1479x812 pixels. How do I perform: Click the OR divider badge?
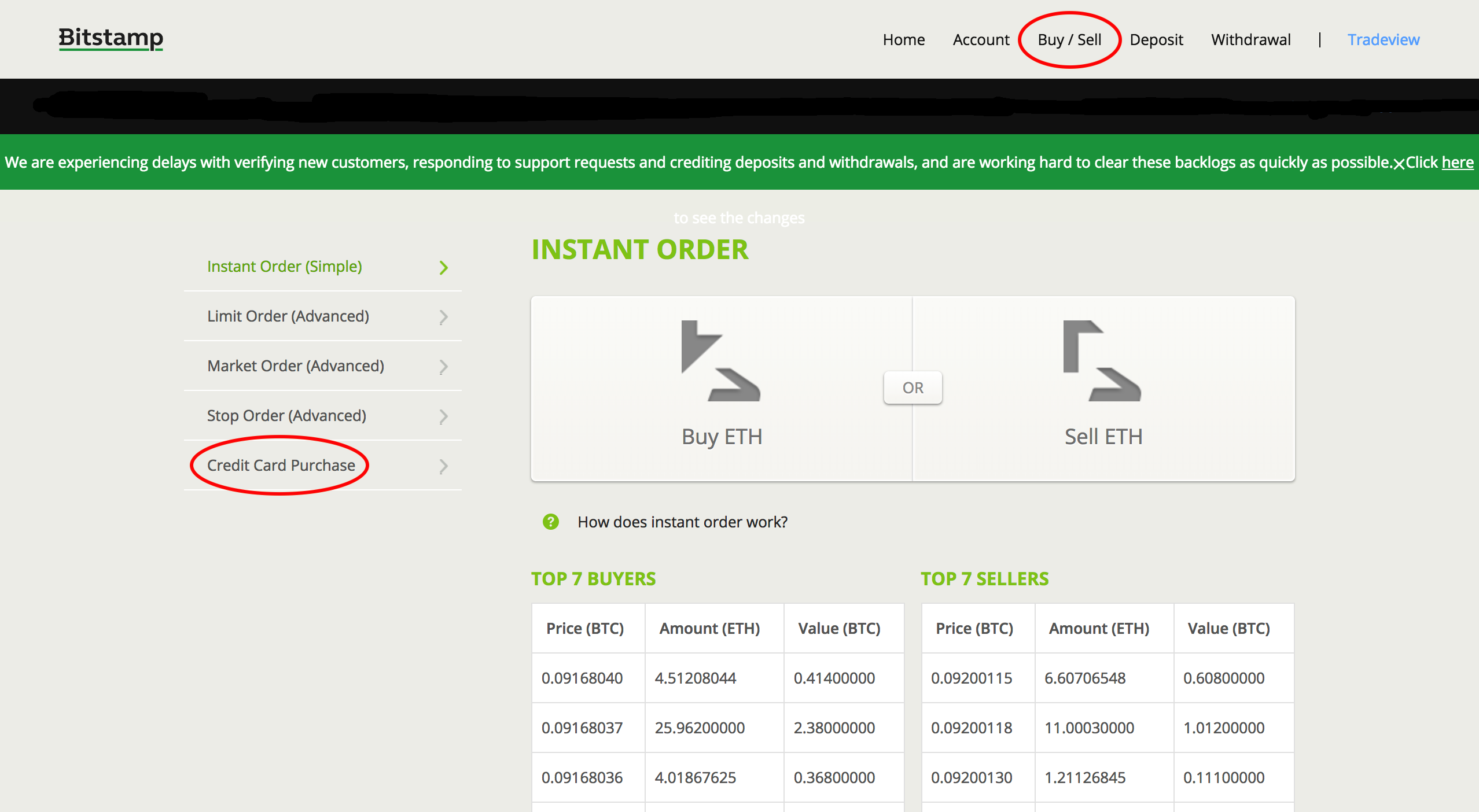(x=913, y=387)
